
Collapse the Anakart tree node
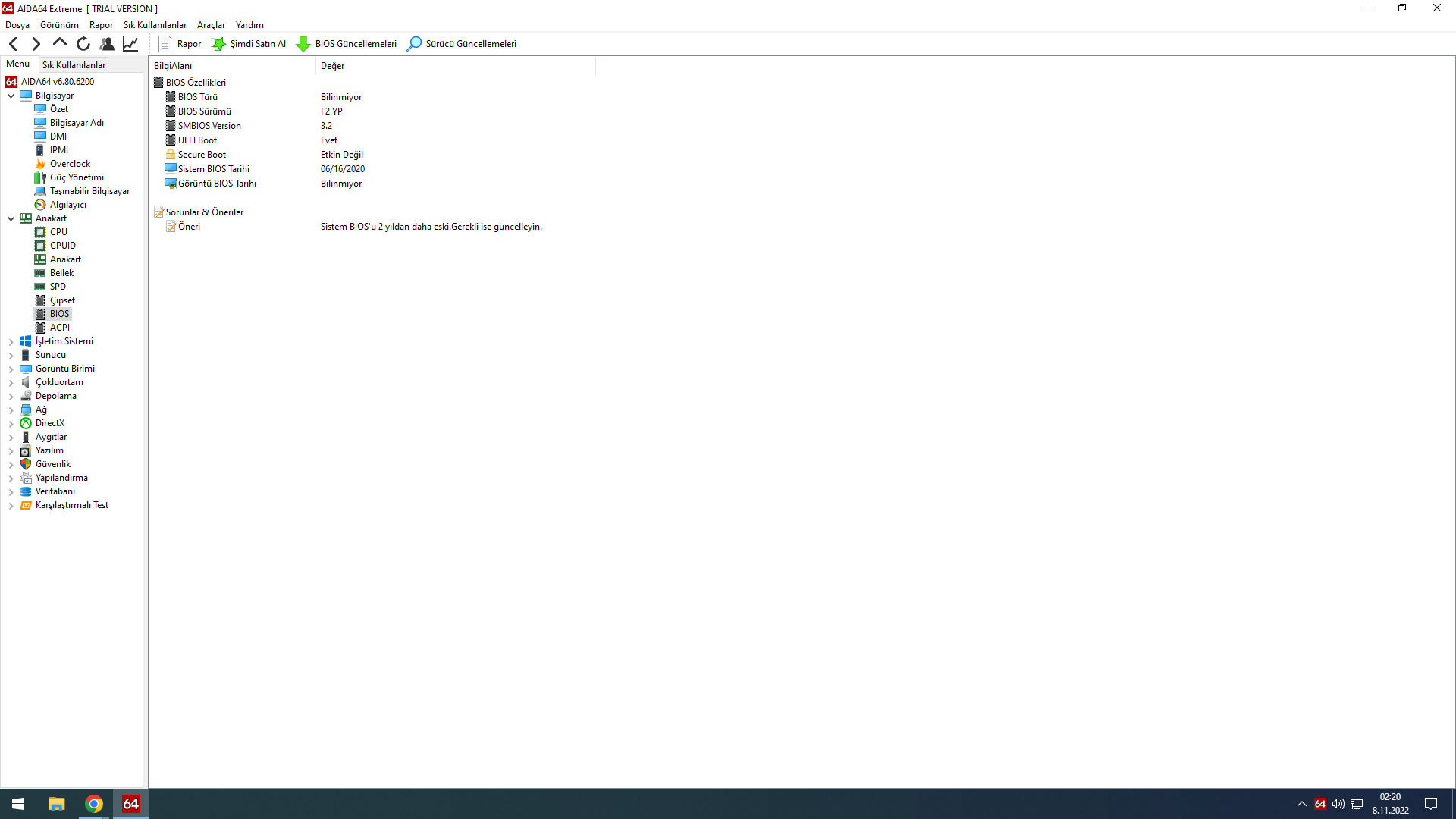[x=11, y=218]
